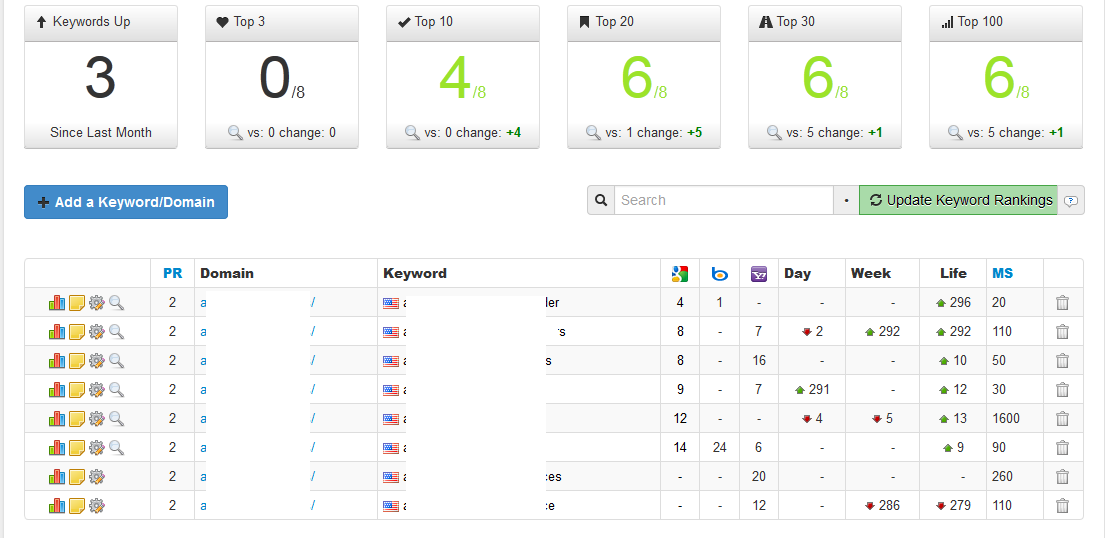Click magnifier in the Top 10 card
The image size is (1105, 538).
[x=412, y=132]
